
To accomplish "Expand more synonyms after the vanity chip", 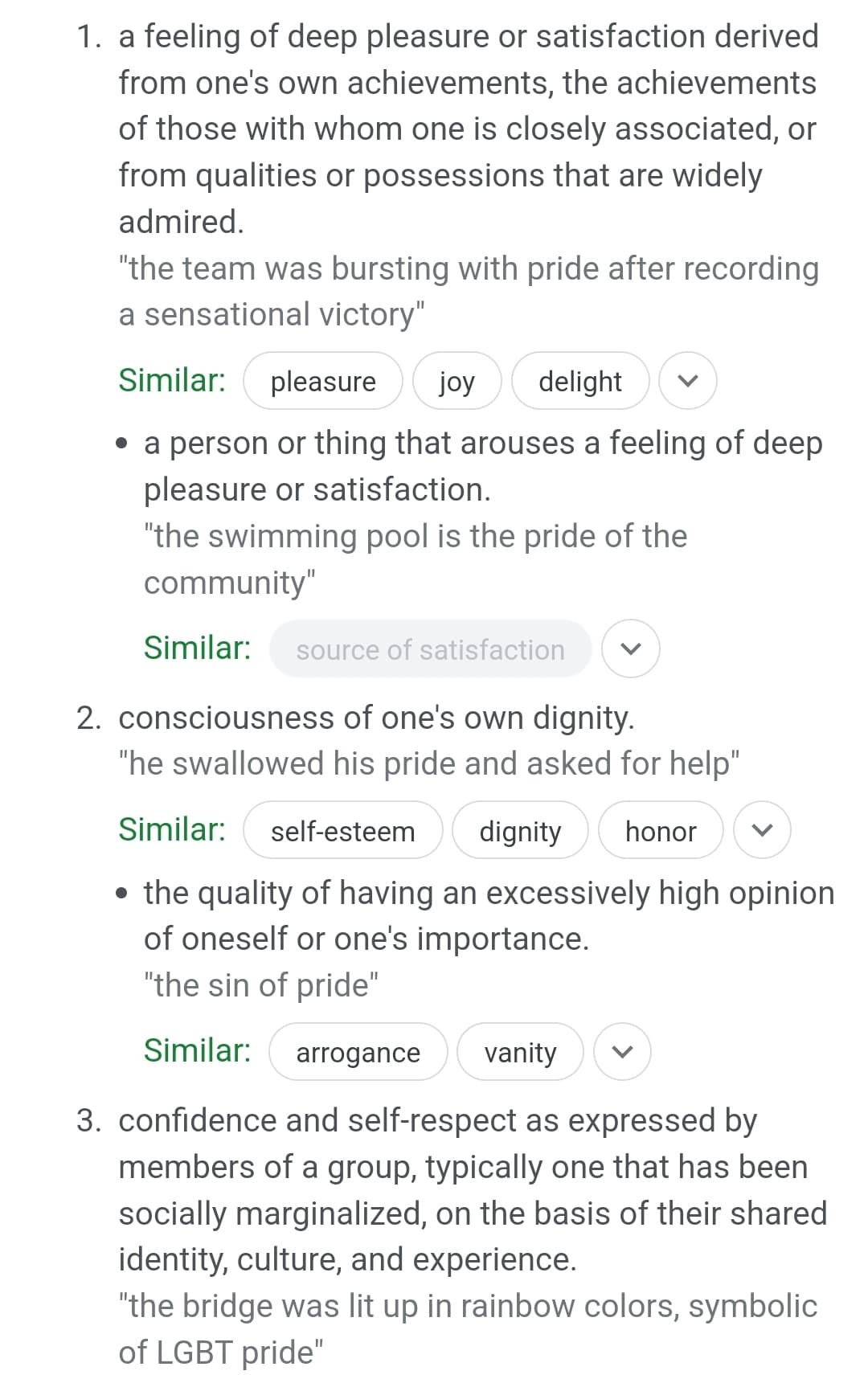I will click(x=622, y=1051).
